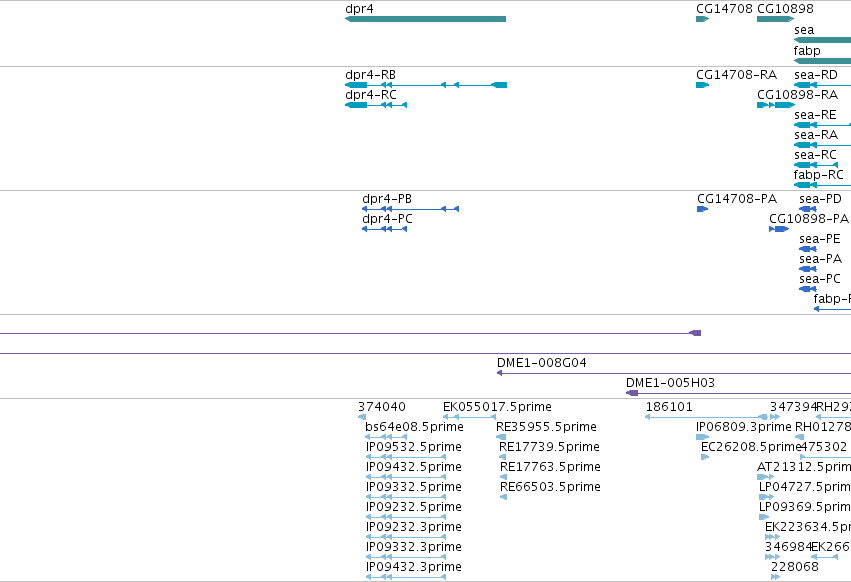Image resolution: width=851 pixels, height=582 pixels.
Task: Select the CG10898 gene feature
Action: pos(775,19)
